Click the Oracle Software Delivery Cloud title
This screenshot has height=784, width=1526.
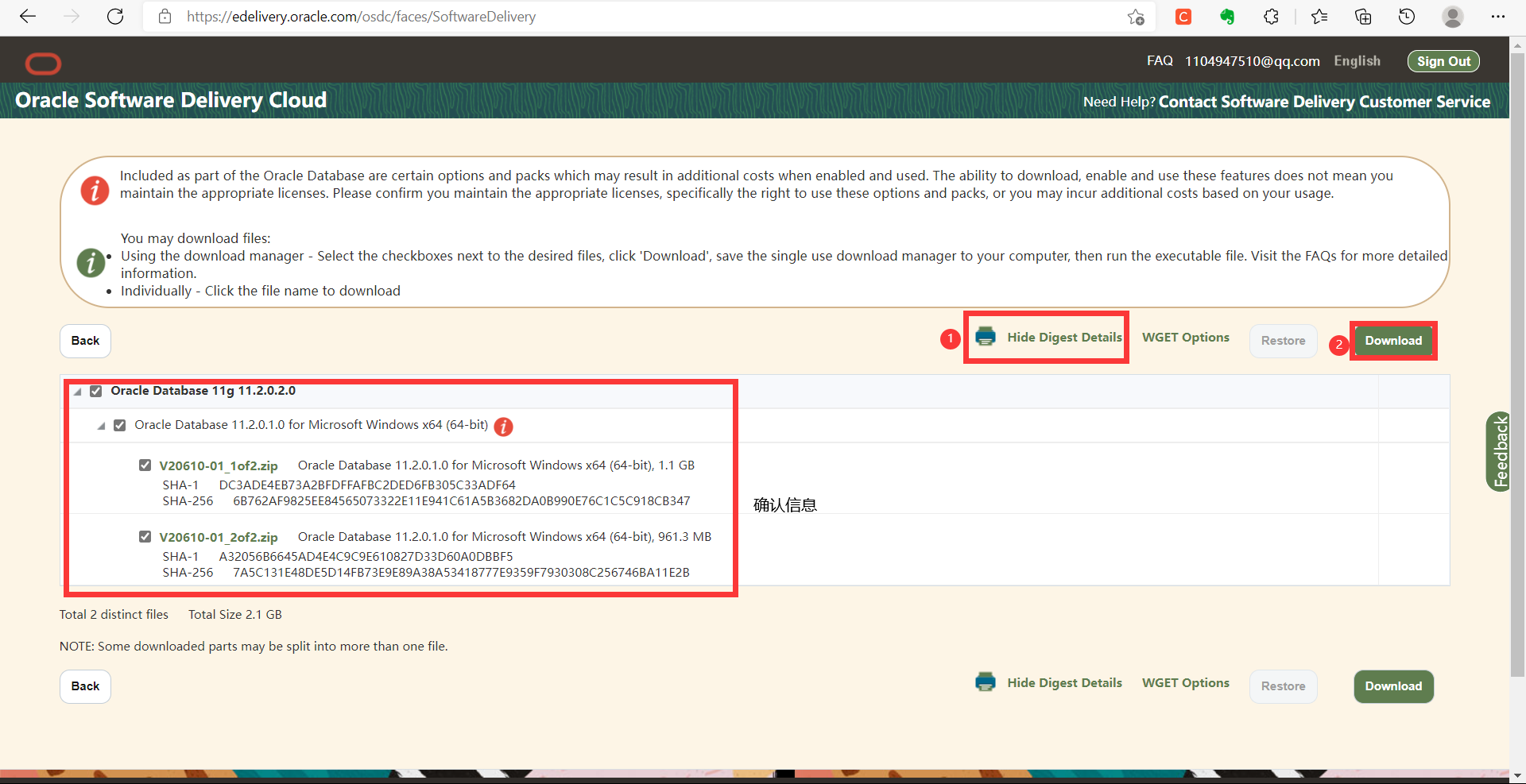(x=171, y=100)
